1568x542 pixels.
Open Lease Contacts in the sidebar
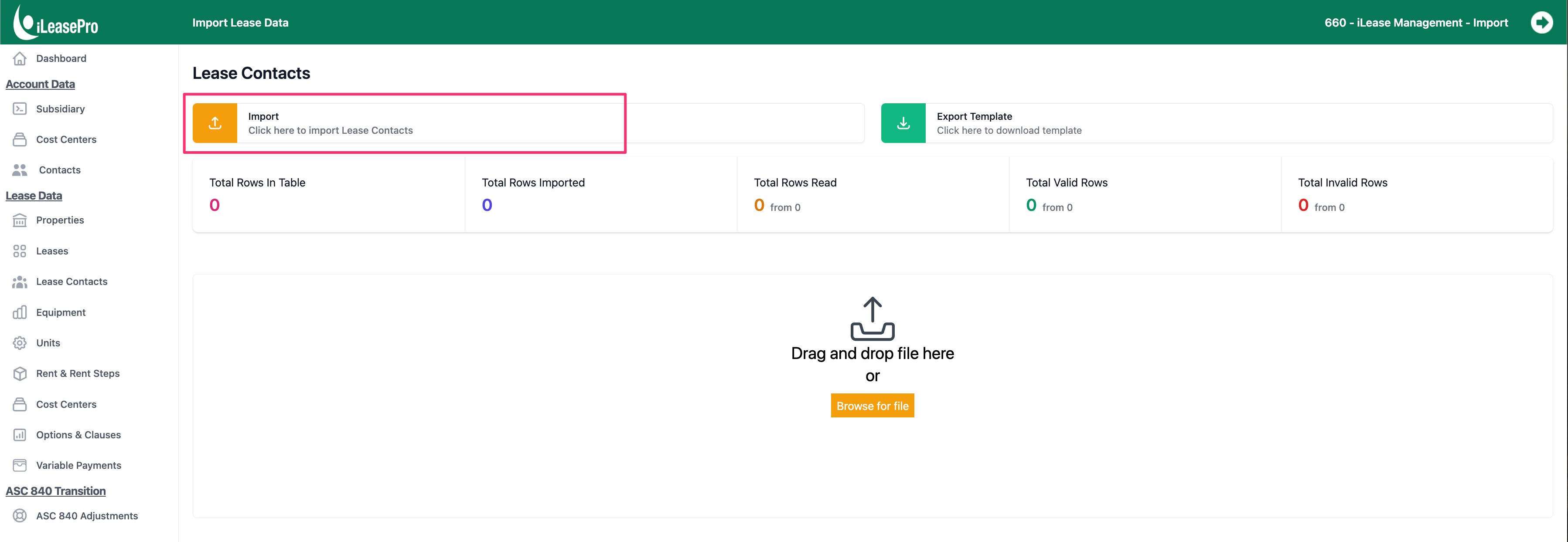pos(71,281)
